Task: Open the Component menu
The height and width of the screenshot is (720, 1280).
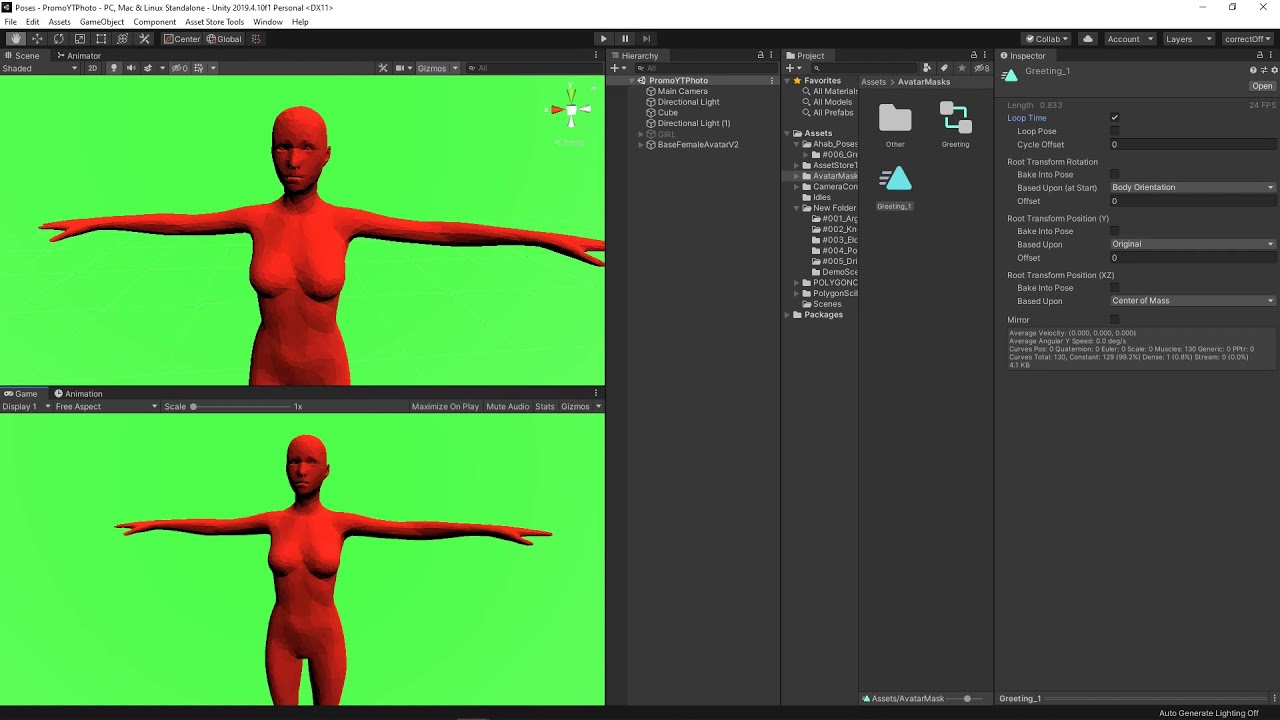Action: [154, 22]
